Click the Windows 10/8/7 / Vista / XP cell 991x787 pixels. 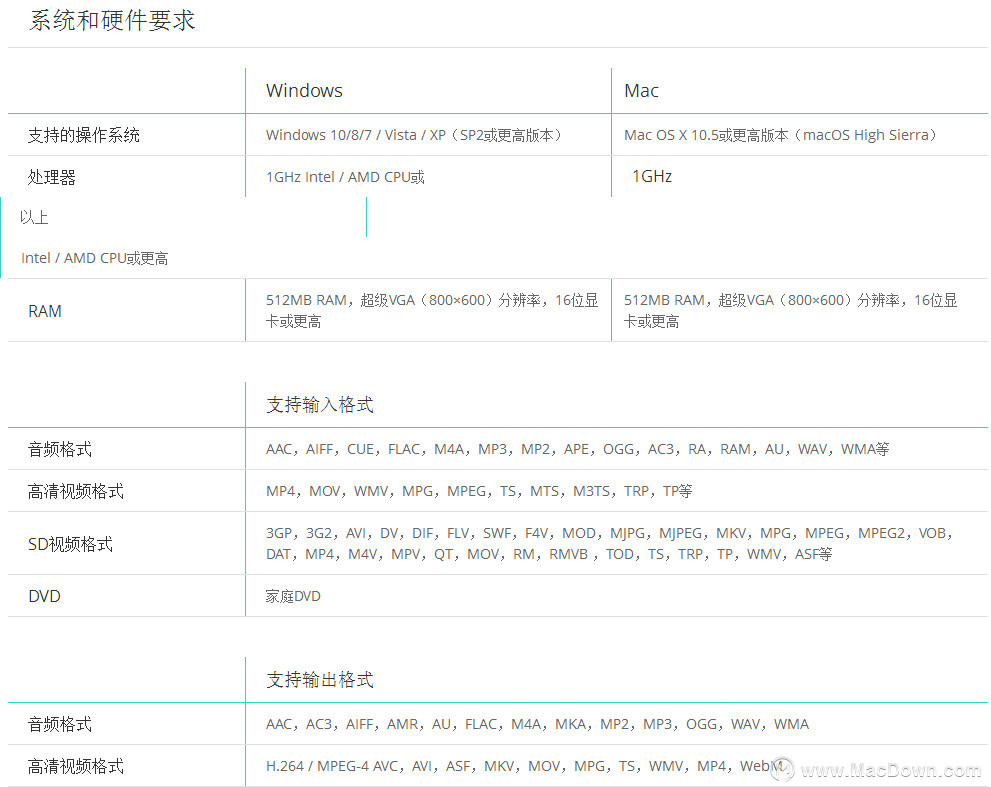(415, 135)
